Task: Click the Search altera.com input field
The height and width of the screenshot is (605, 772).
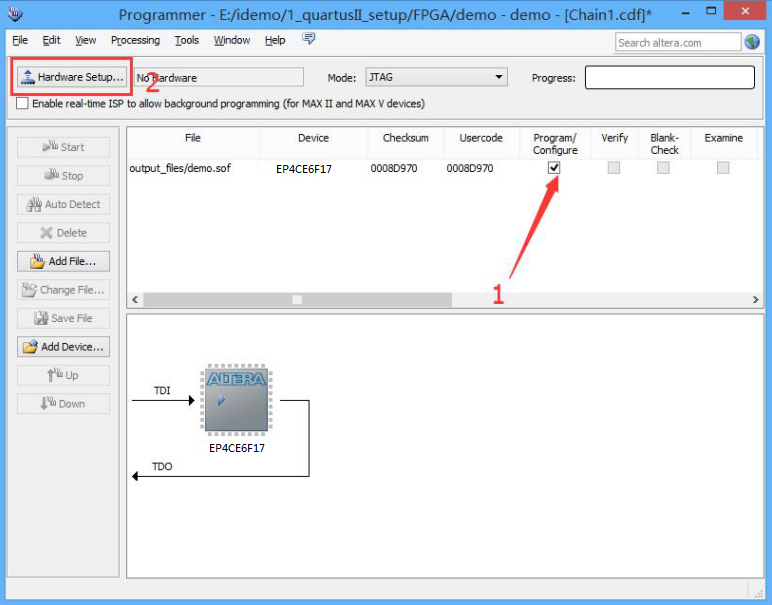Action: coord(677,42)
